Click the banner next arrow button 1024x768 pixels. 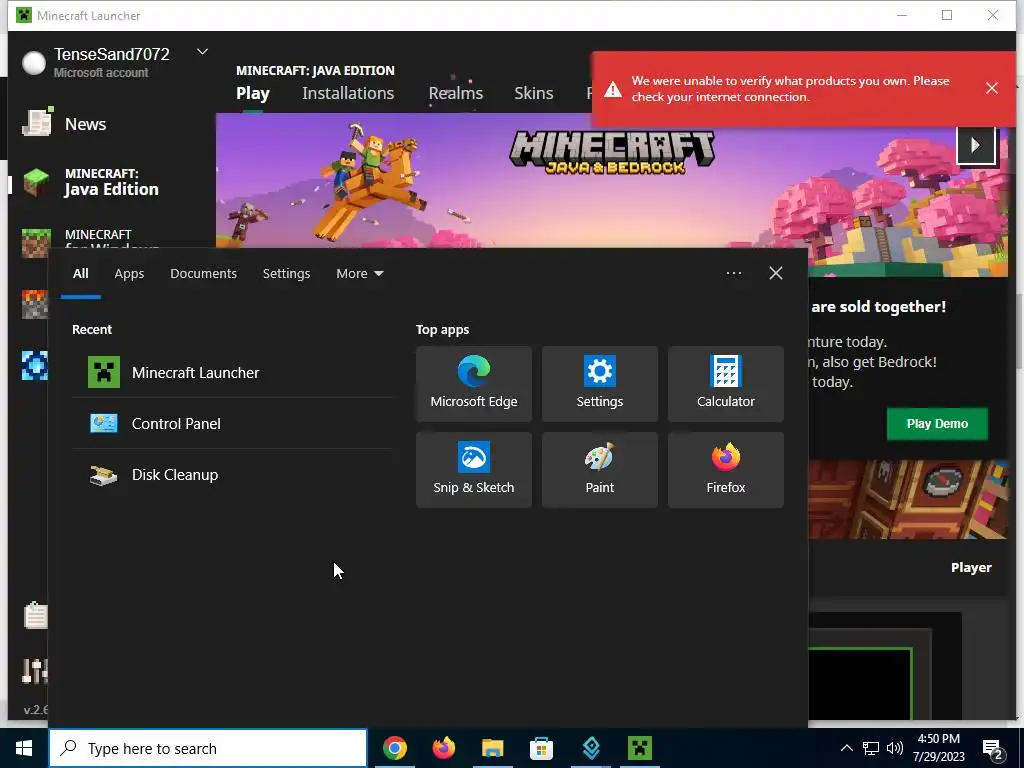pyautogui.click(x=976, y=145)
